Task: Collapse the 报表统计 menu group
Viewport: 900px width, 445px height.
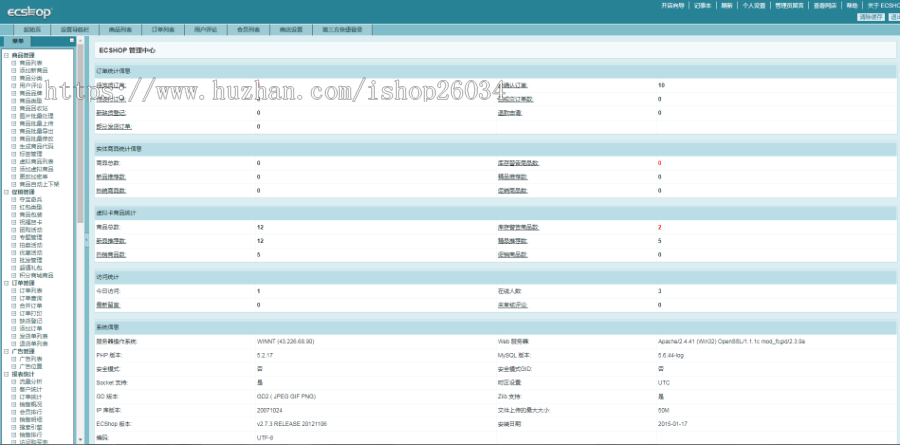Action: click(6, 374)
